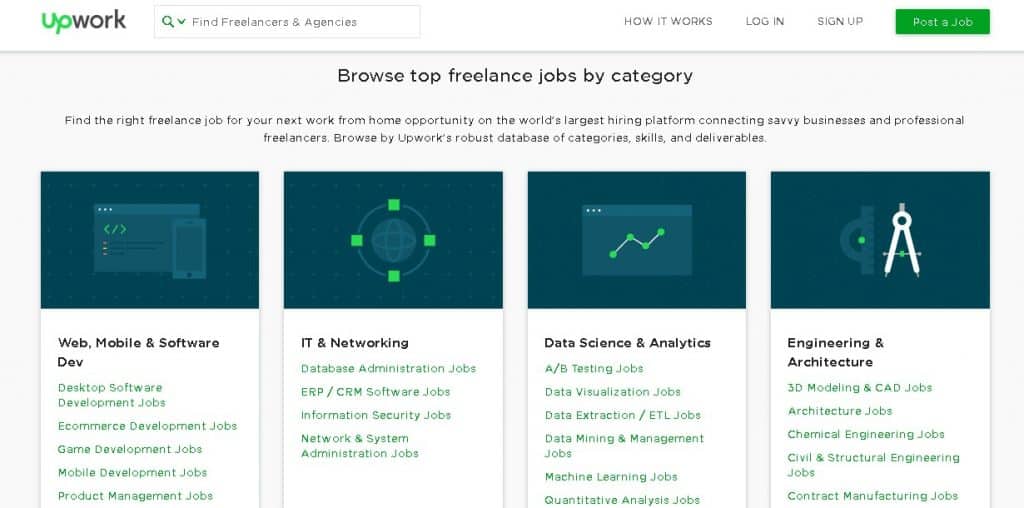Open the How It Works menu item
Viewport: 1024px width, 508px height.
668,22
